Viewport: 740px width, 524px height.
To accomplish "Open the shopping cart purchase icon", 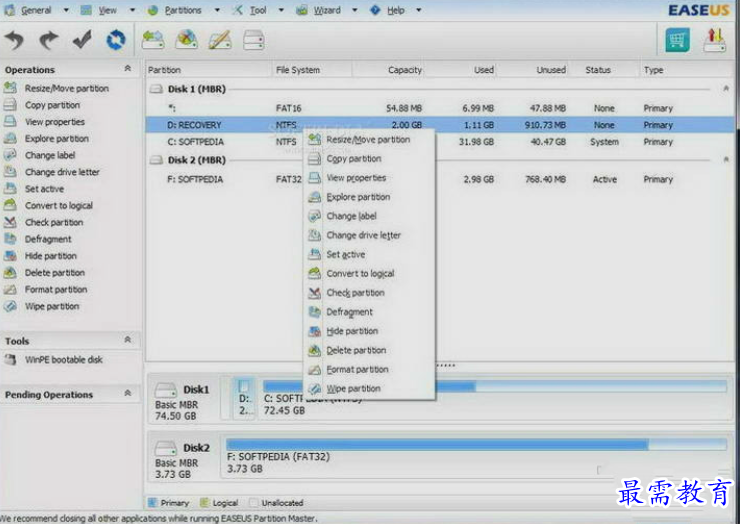I will (678, 40).
